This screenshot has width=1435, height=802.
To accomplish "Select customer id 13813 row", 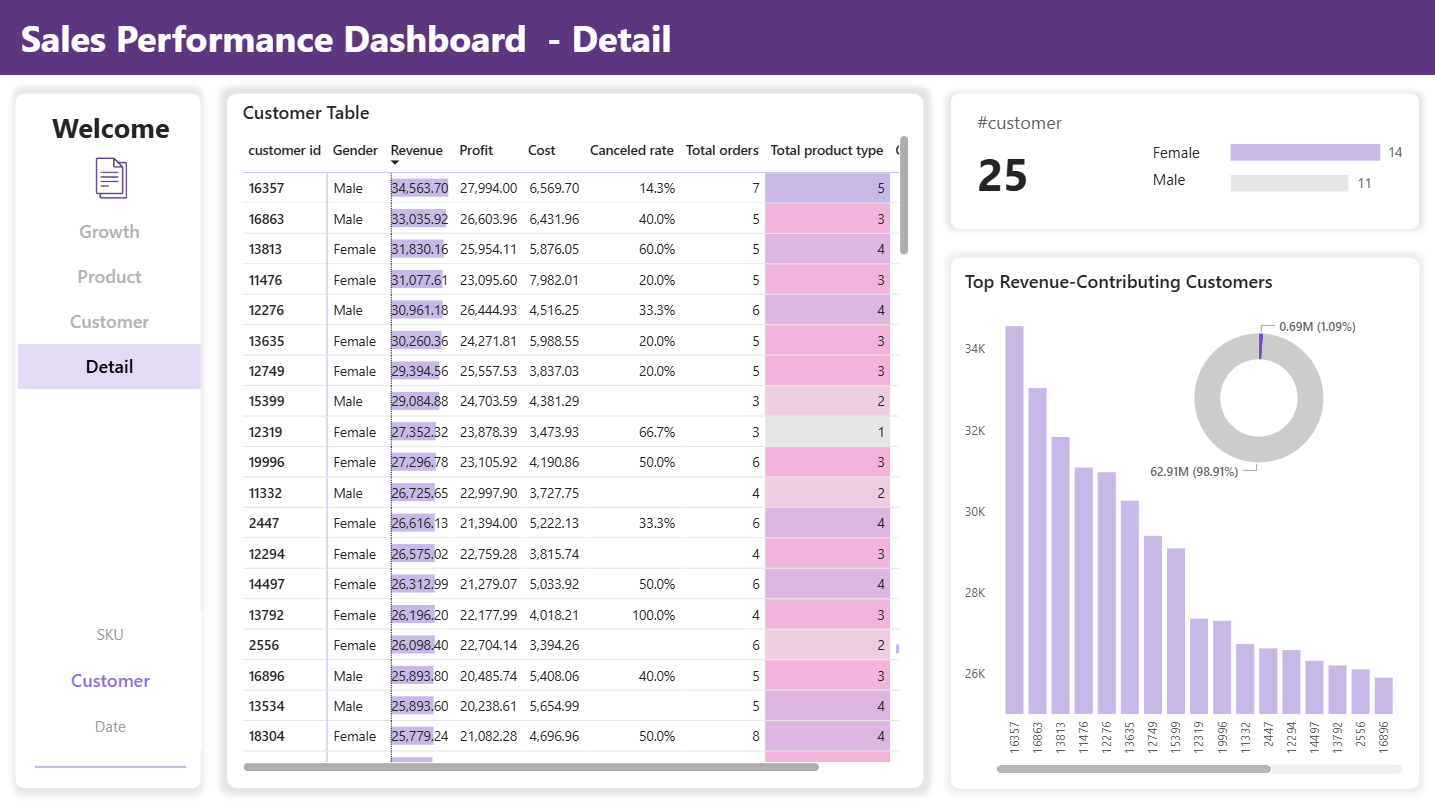I will [265, 249].
